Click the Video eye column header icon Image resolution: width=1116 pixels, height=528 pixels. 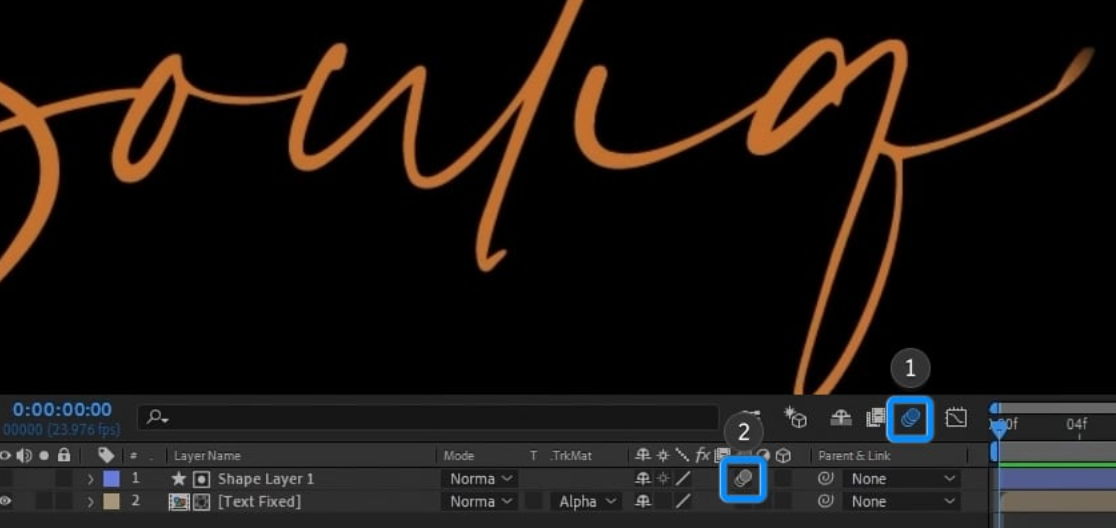pyautogui.click(x=5, y=455)
